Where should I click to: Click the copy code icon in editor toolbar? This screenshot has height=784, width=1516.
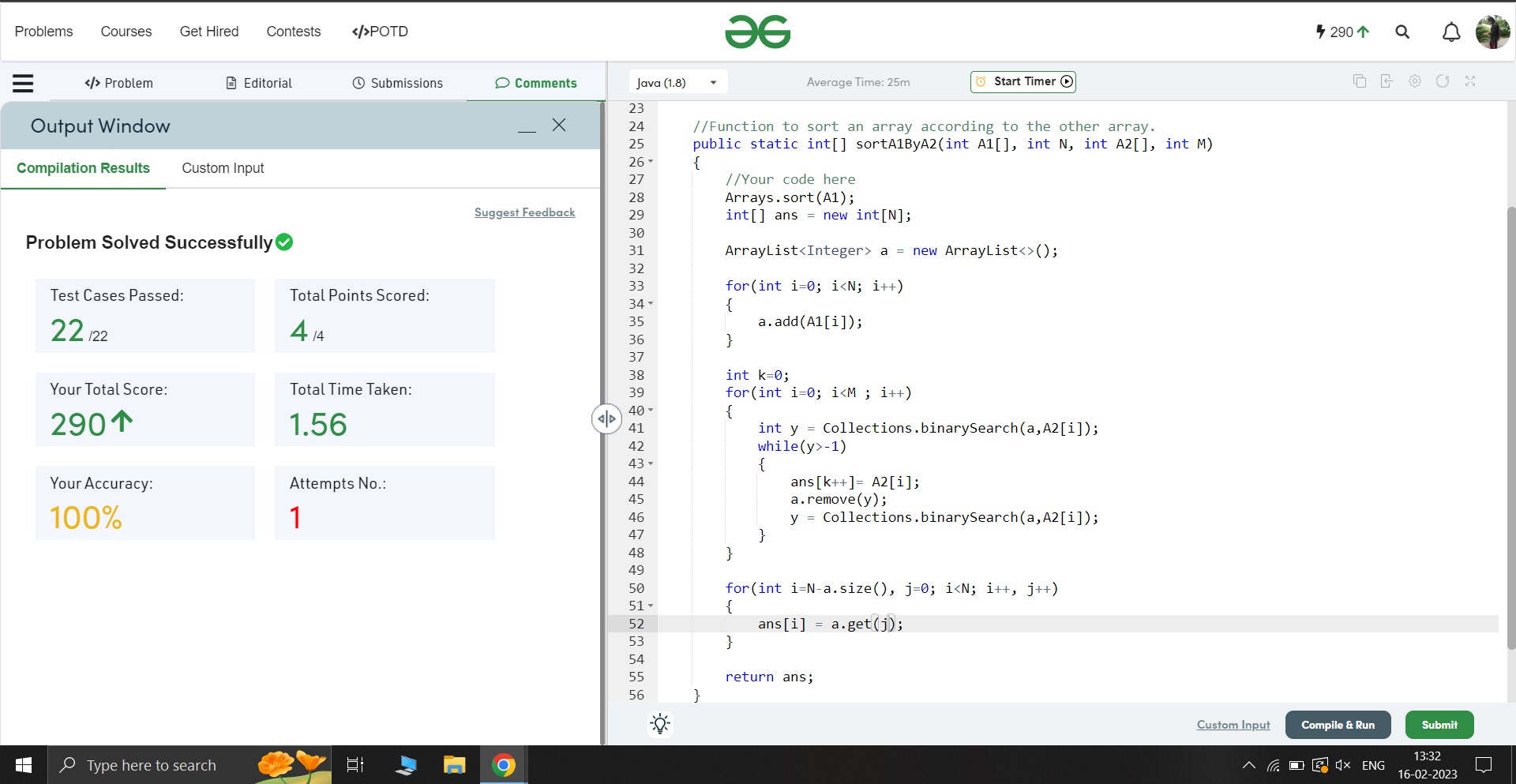click(1360, 81)
